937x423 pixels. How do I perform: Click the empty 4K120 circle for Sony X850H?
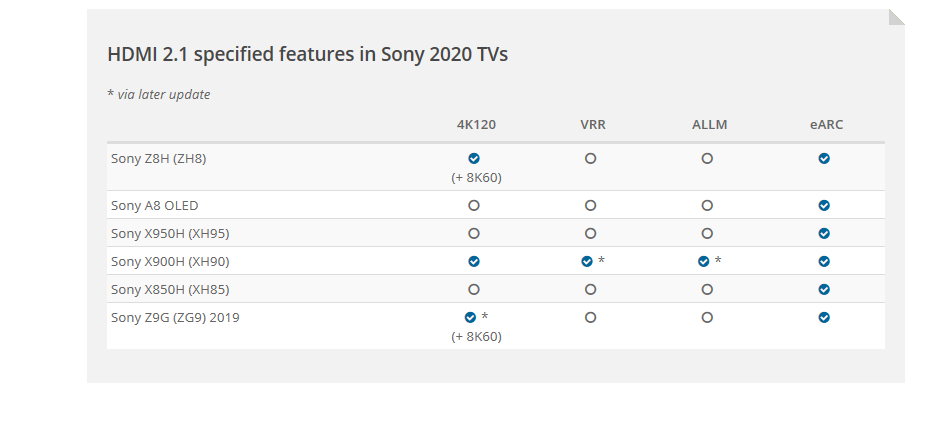[474, 289]
